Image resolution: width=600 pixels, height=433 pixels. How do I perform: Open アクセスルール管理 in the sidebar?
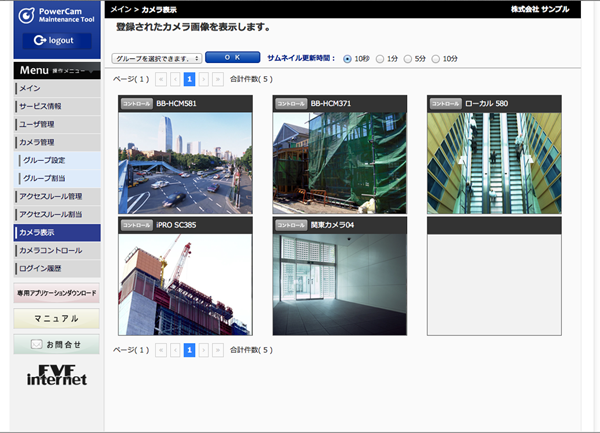(56, 196)
